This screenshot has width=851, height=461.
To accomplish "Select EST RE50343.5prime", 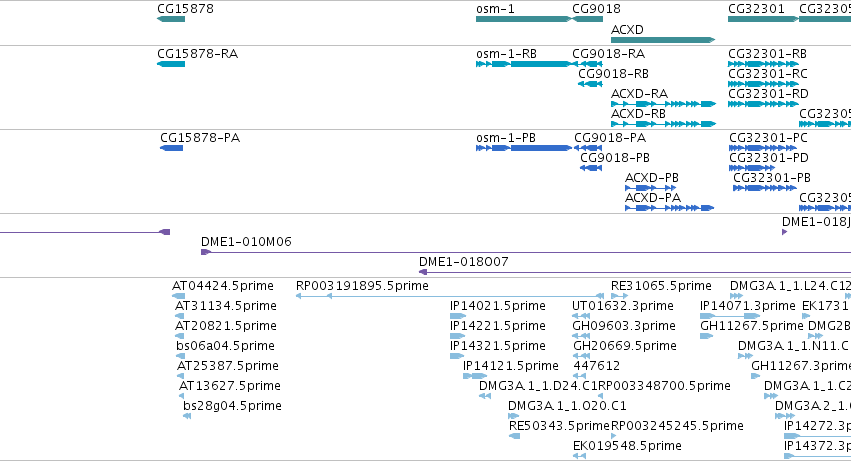I will coord(515,436).
